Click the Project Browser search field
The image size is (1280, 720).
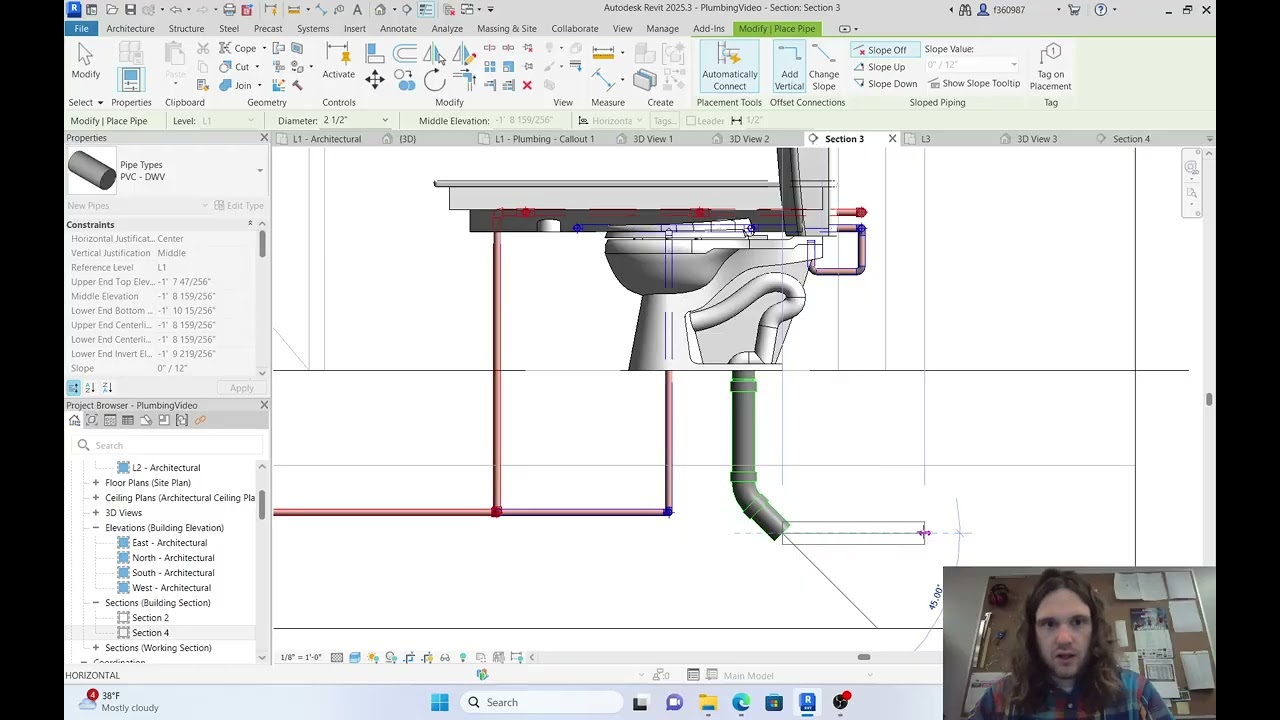(x=168, y=445)
